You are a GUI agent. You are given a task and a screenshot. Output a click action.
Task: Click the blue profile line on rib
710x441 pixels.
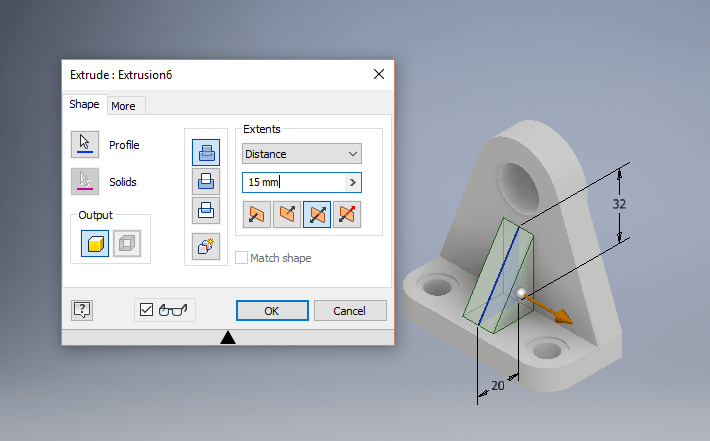click(499, 276)
